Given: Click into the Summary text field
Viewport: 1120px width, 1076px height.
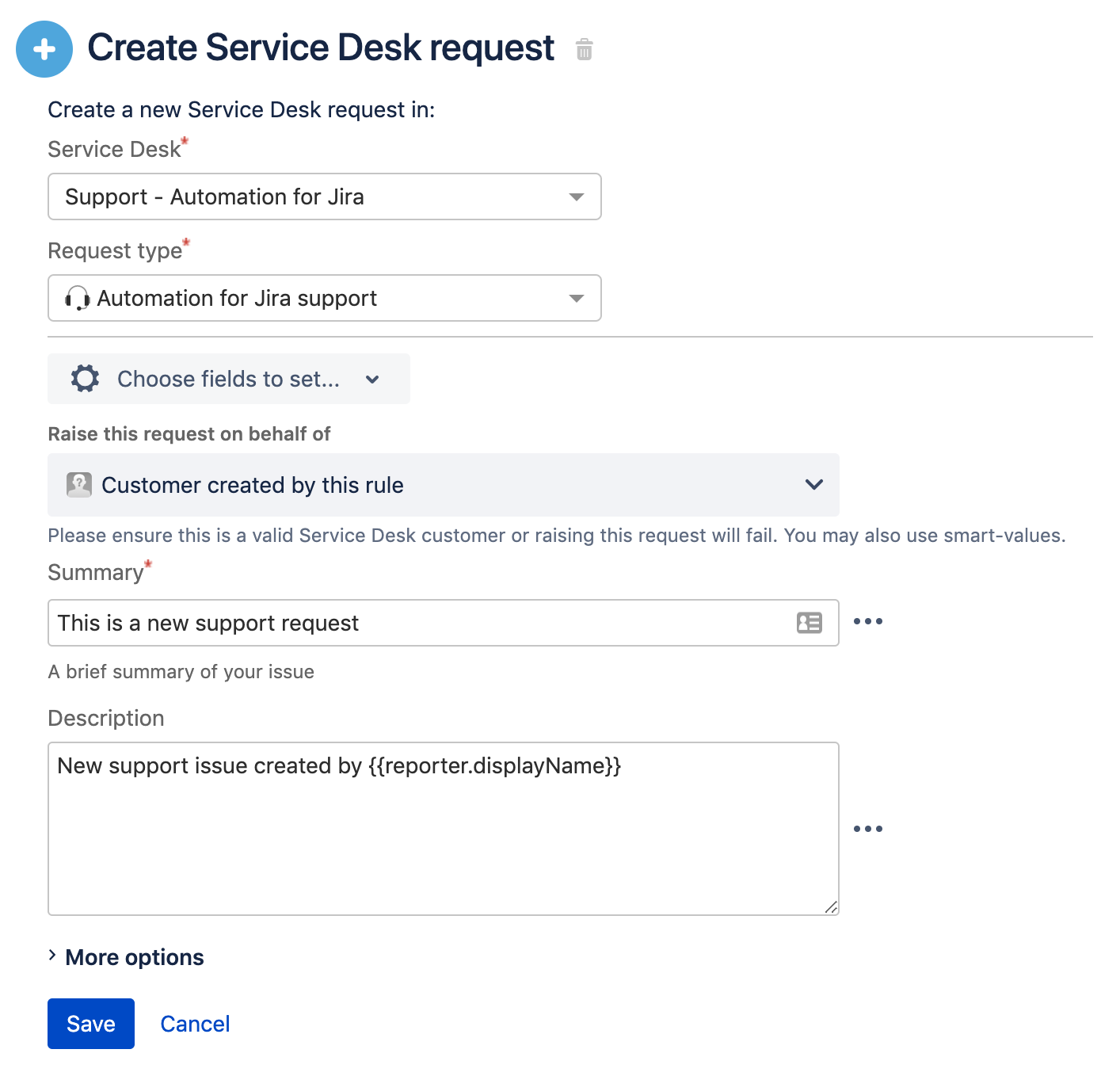Looking at the screenshot, I should [420, 623].
